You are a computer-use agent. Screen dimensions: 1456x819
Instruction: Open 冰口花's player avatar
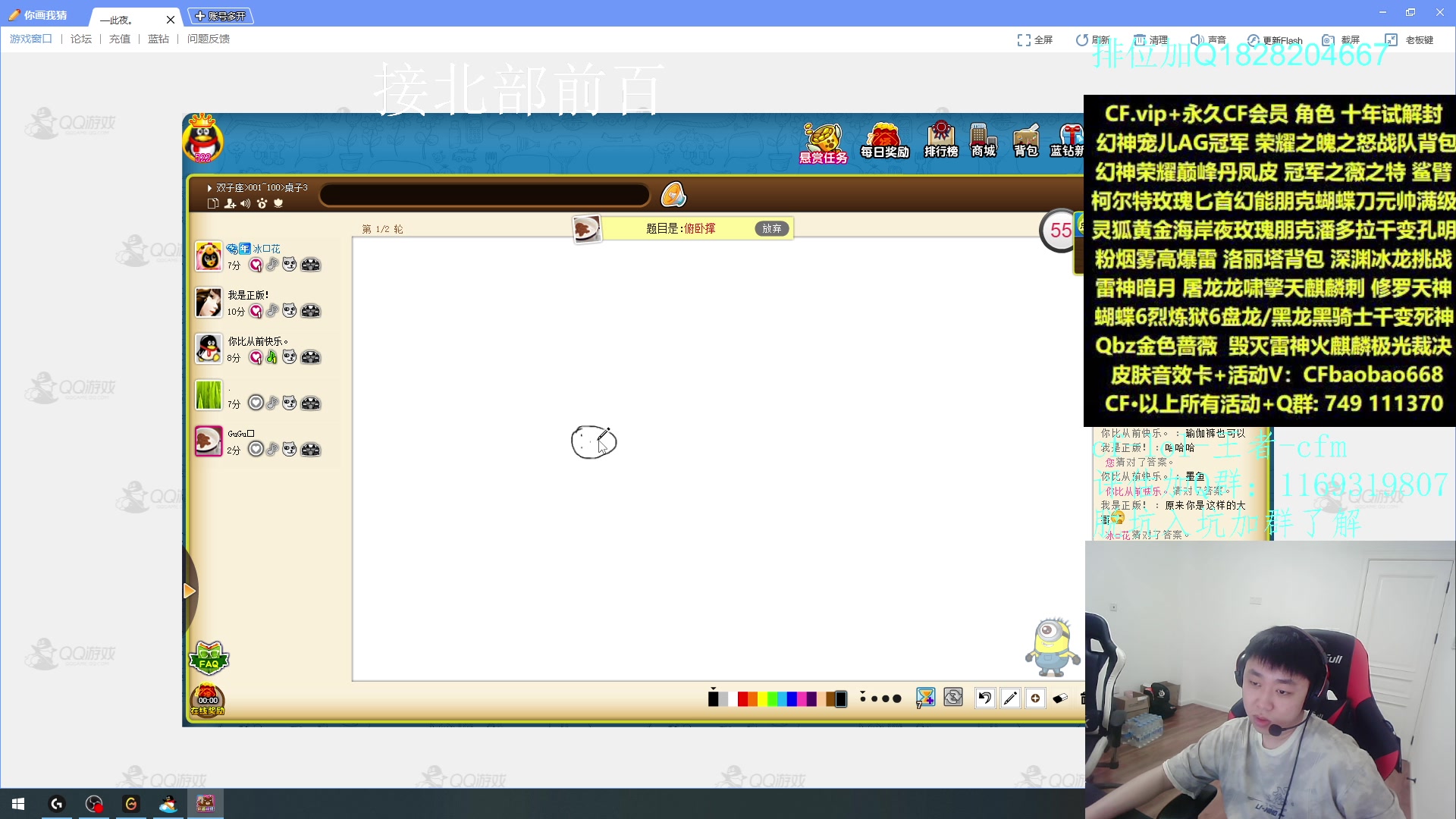(x=209, y=257)
